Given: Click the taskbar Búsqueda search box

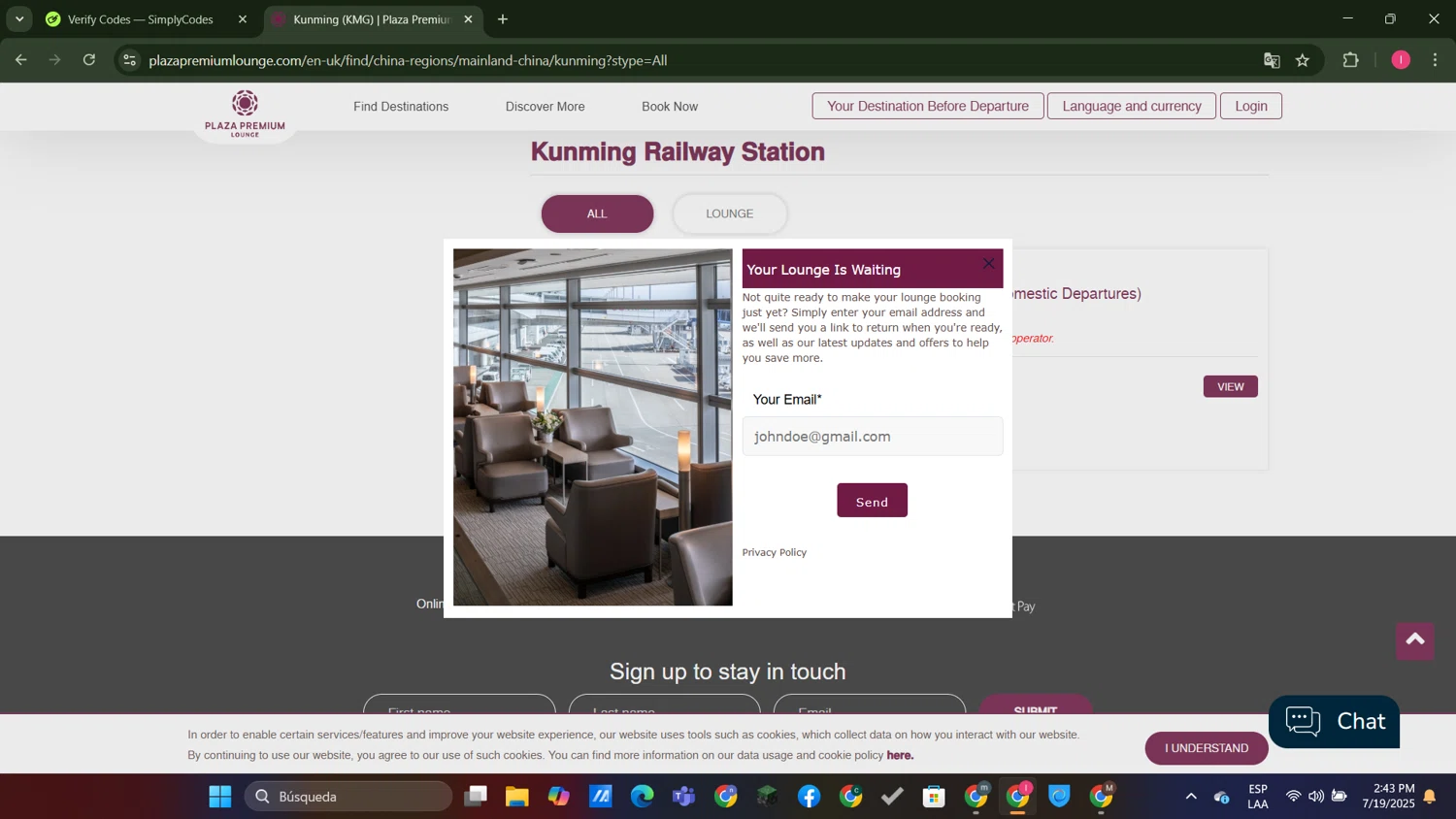Looking at the screenshot, I should click(x=347, y=797).
